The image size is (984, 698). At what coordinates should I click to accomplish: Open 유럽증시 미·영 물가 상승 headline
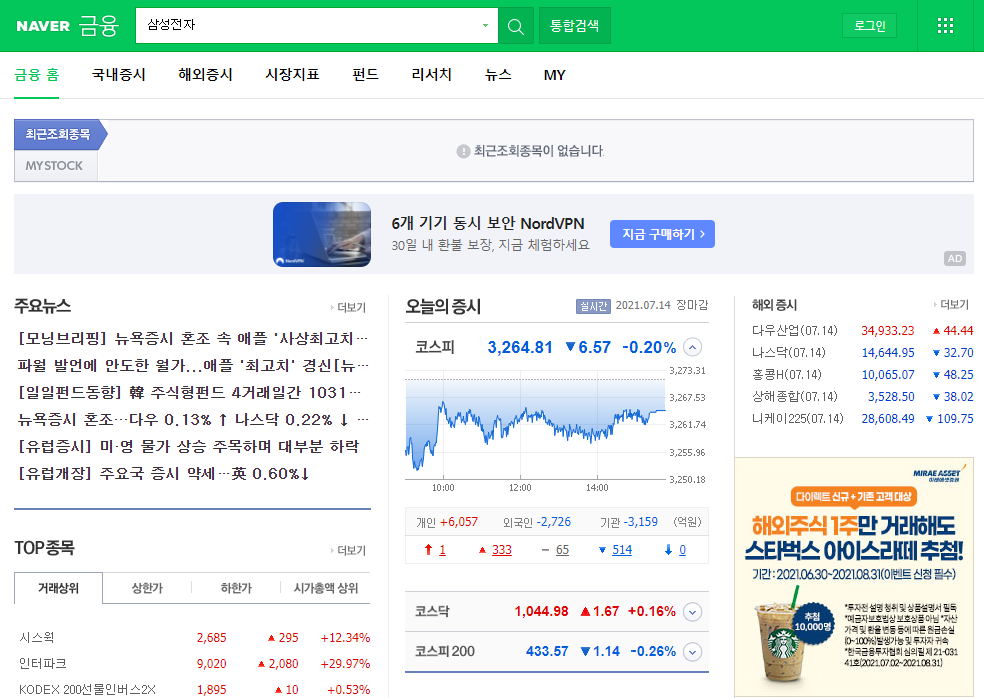[188, 446]
